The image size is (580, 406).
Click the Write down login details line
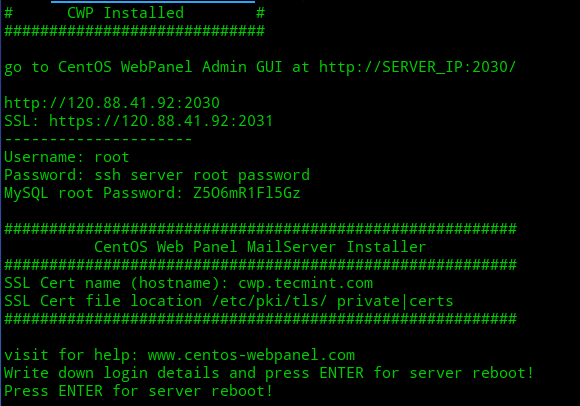(269, 373)
